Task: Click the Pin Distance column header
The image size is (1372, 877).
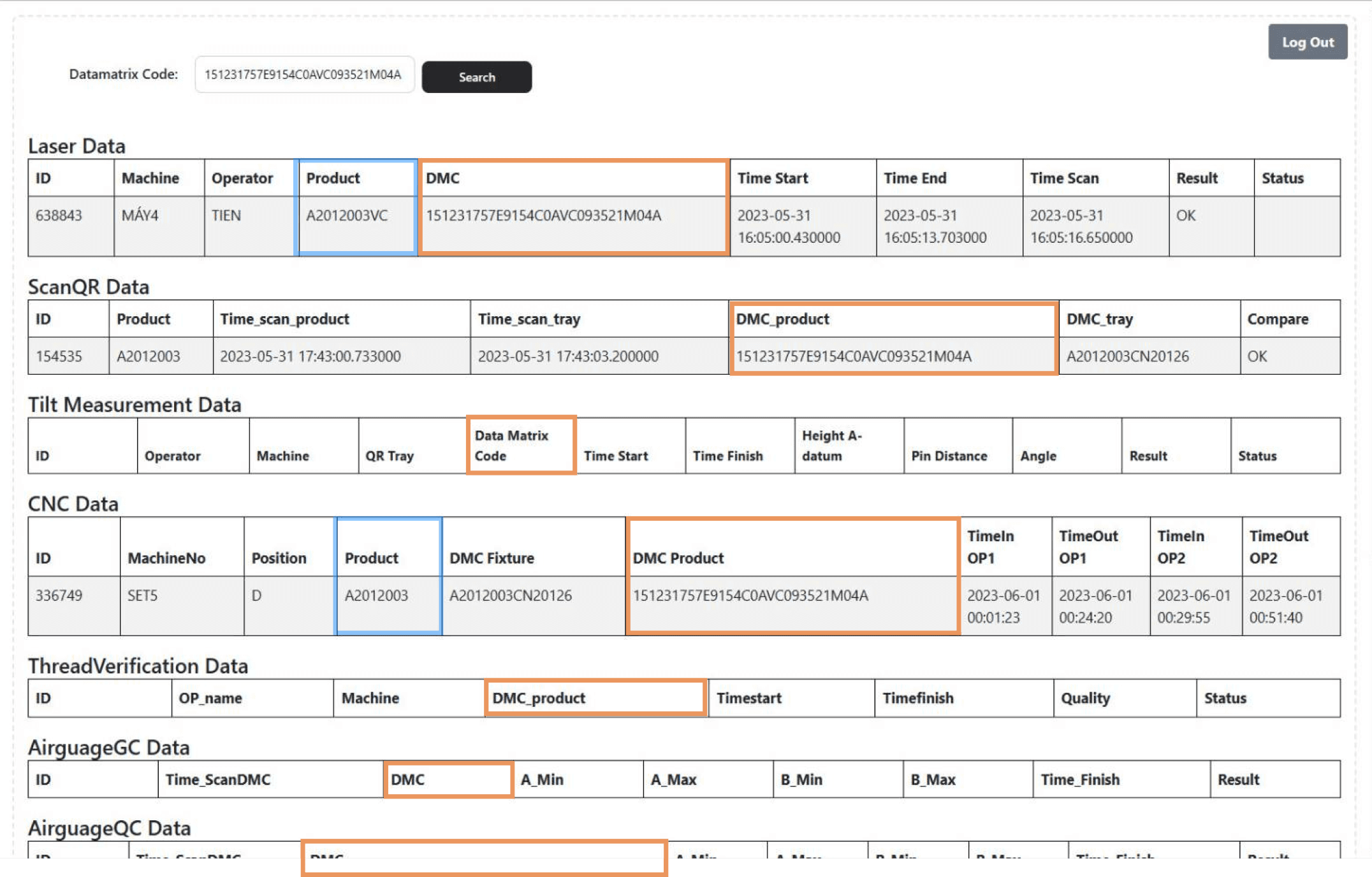Action: point(949,456)
